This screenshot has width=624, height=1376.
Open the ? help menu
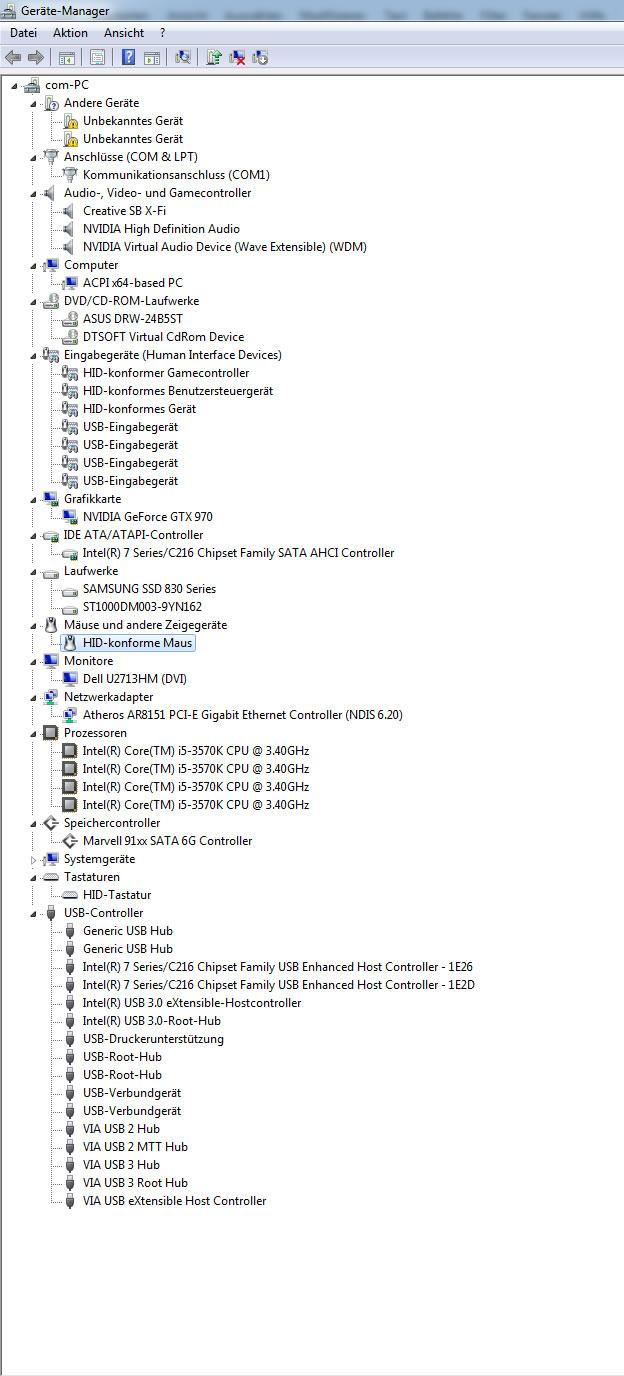[x=162, y=33]
